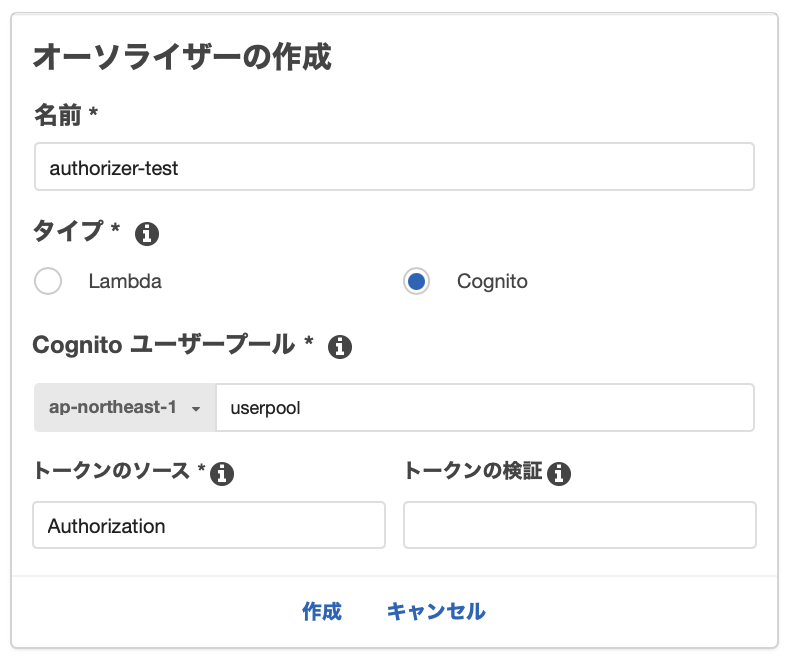Click the Cognito option label
The height and width of the screenshot is (662, 788).
tap(492, 281)
